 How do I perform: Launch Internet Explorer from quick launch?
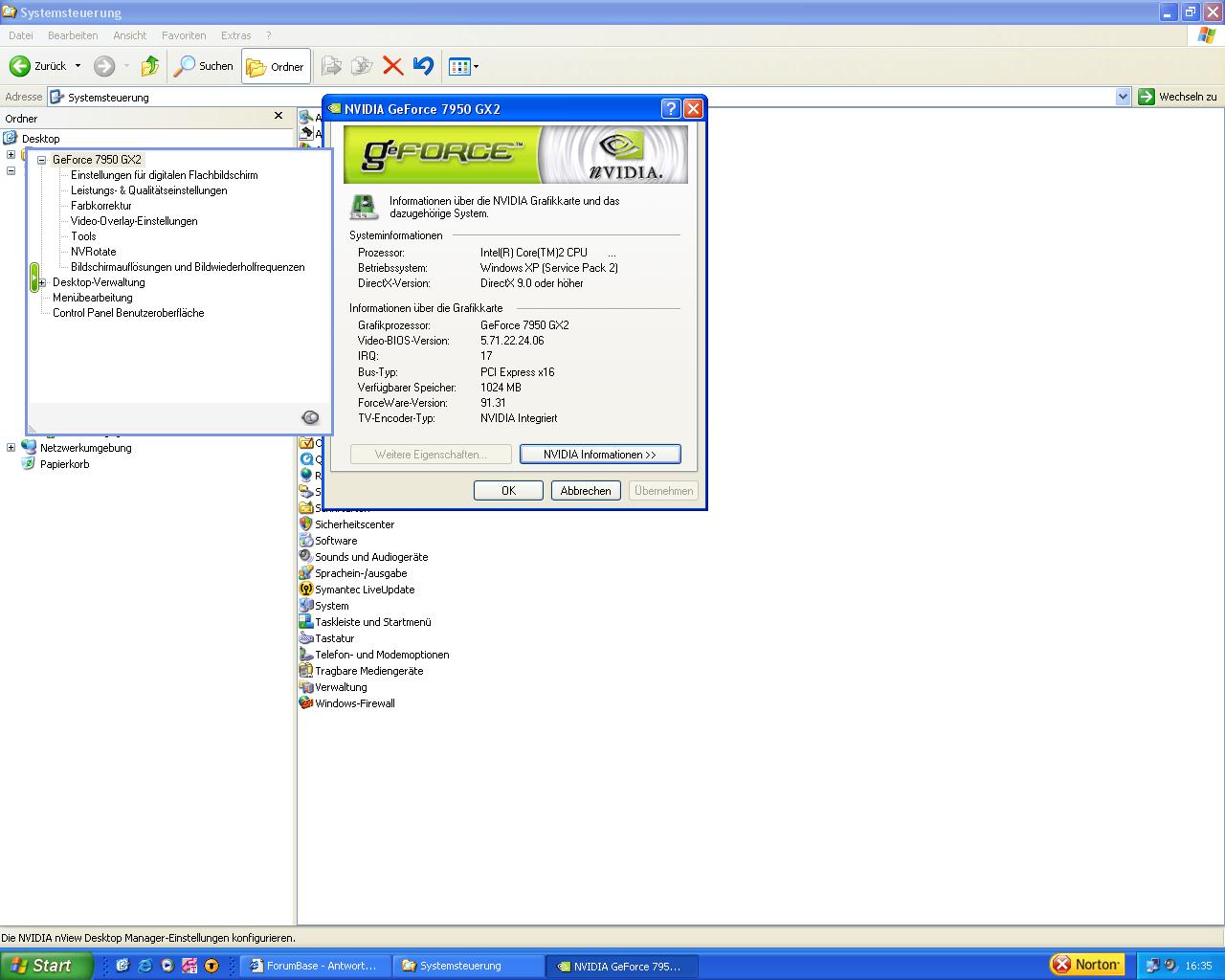[x=145, y=966]
